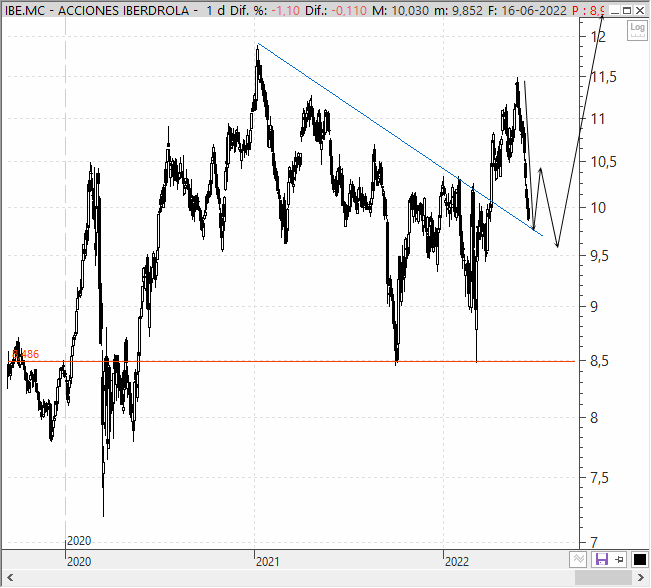
Task: Click the purple save chart icon
Action: 601,559
